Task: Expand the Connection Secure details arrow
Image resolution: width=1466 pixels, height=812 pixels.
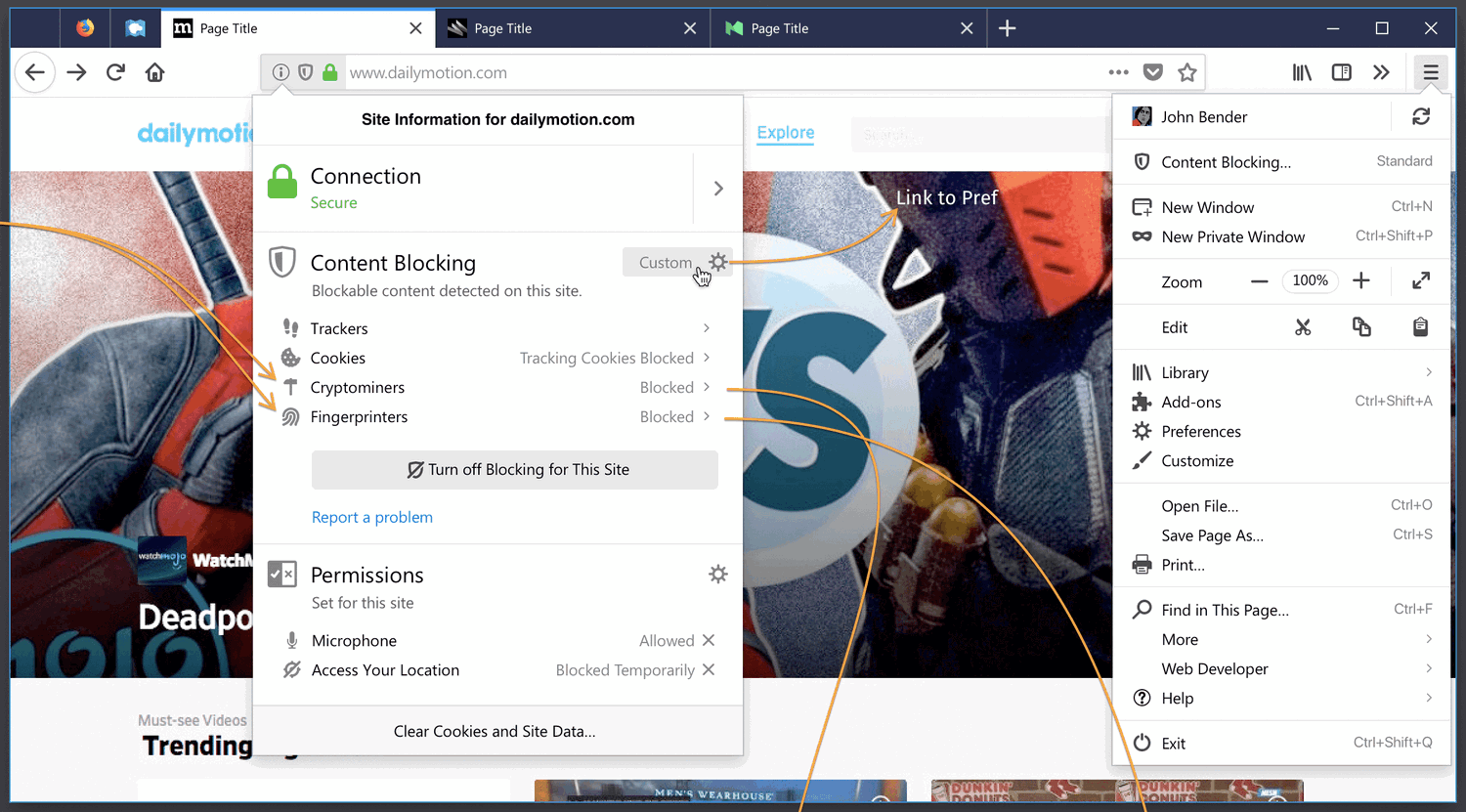Action: (718, 189)
